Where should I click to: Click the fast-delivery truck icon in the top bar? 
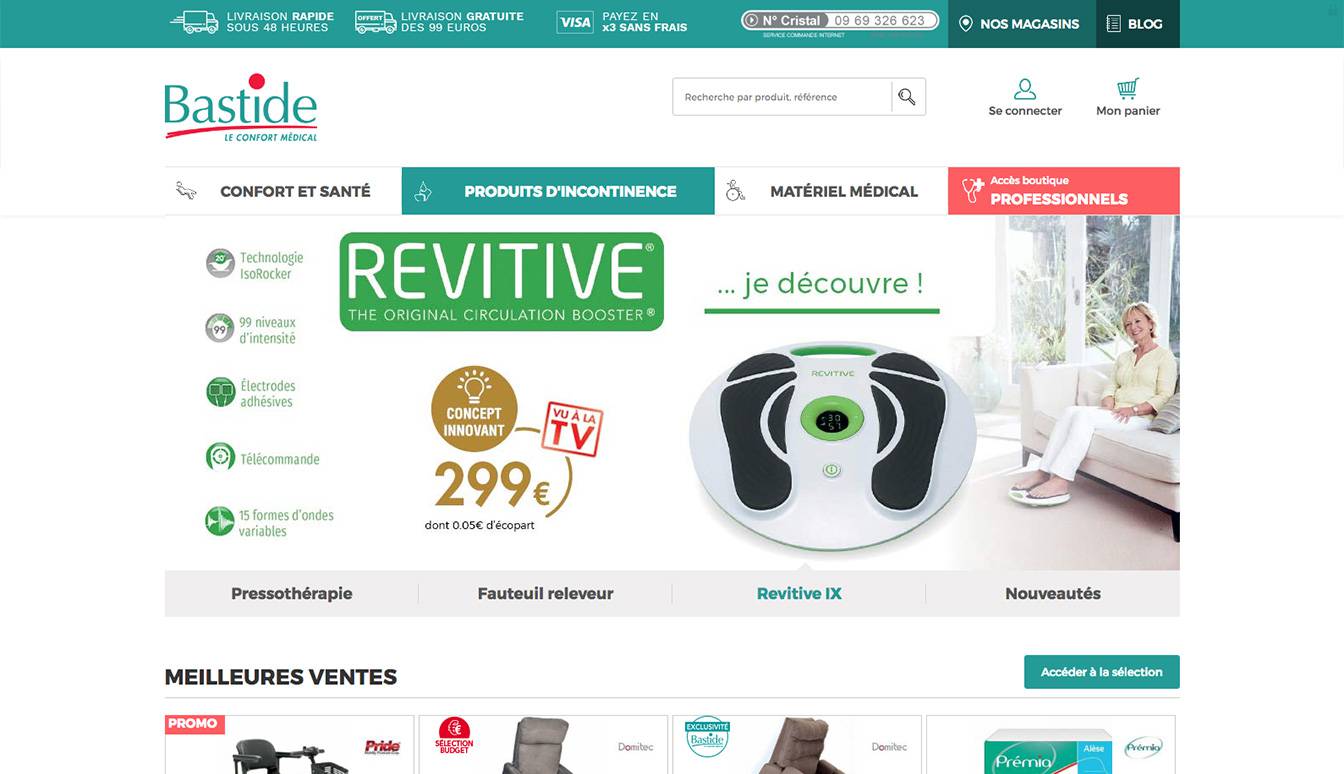[194, 22]
